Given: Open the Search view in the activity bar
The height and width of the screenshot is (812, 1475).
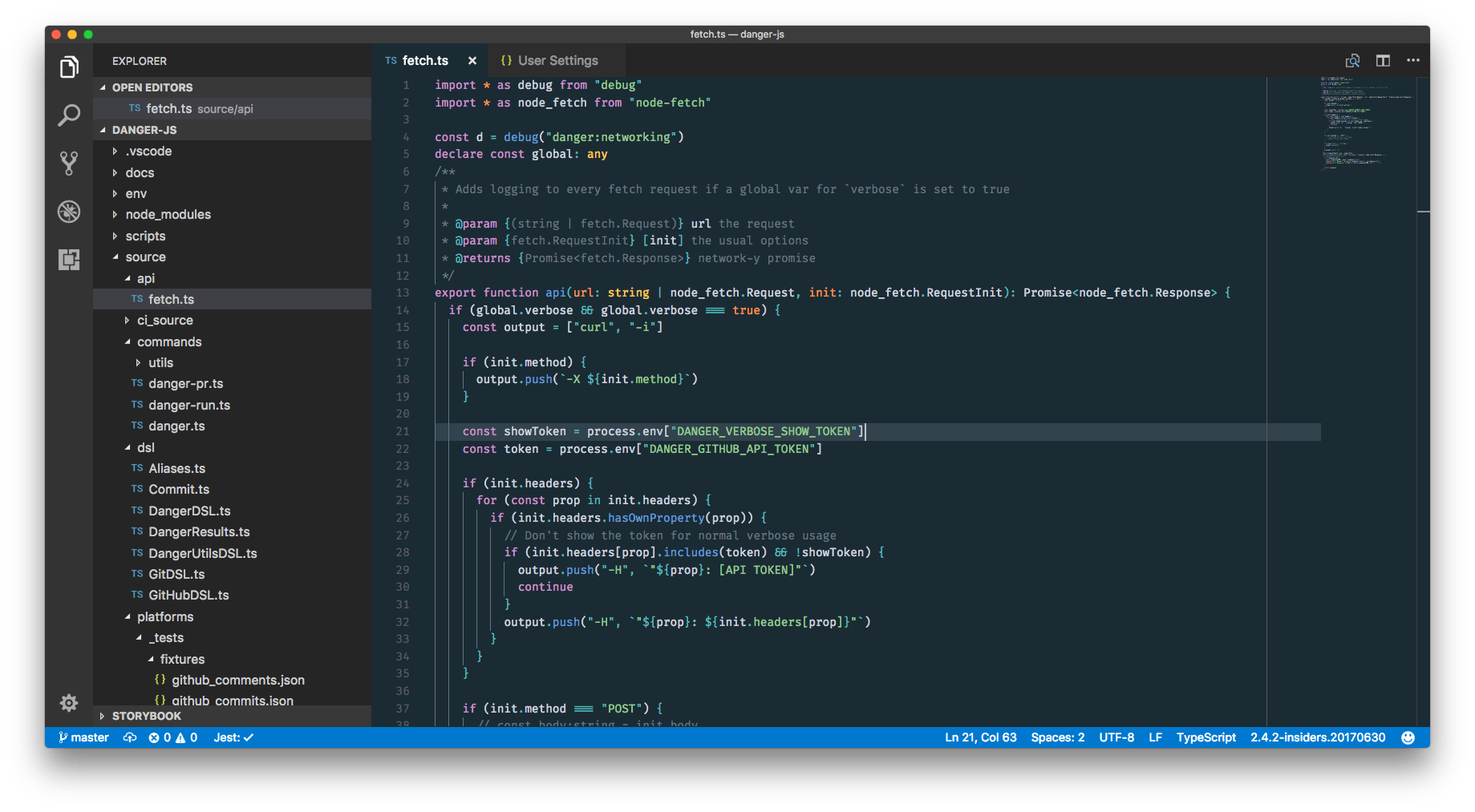Looking at the screenshot, I should [x=69, y=115].
